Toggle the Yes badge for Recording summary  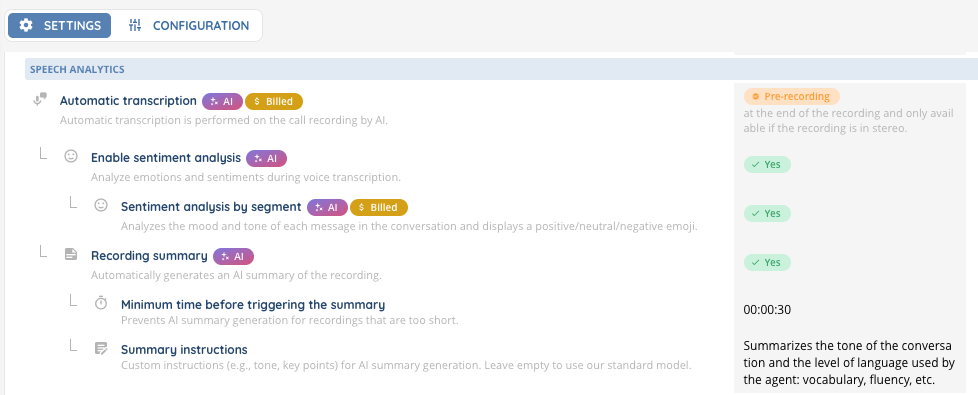767,262
